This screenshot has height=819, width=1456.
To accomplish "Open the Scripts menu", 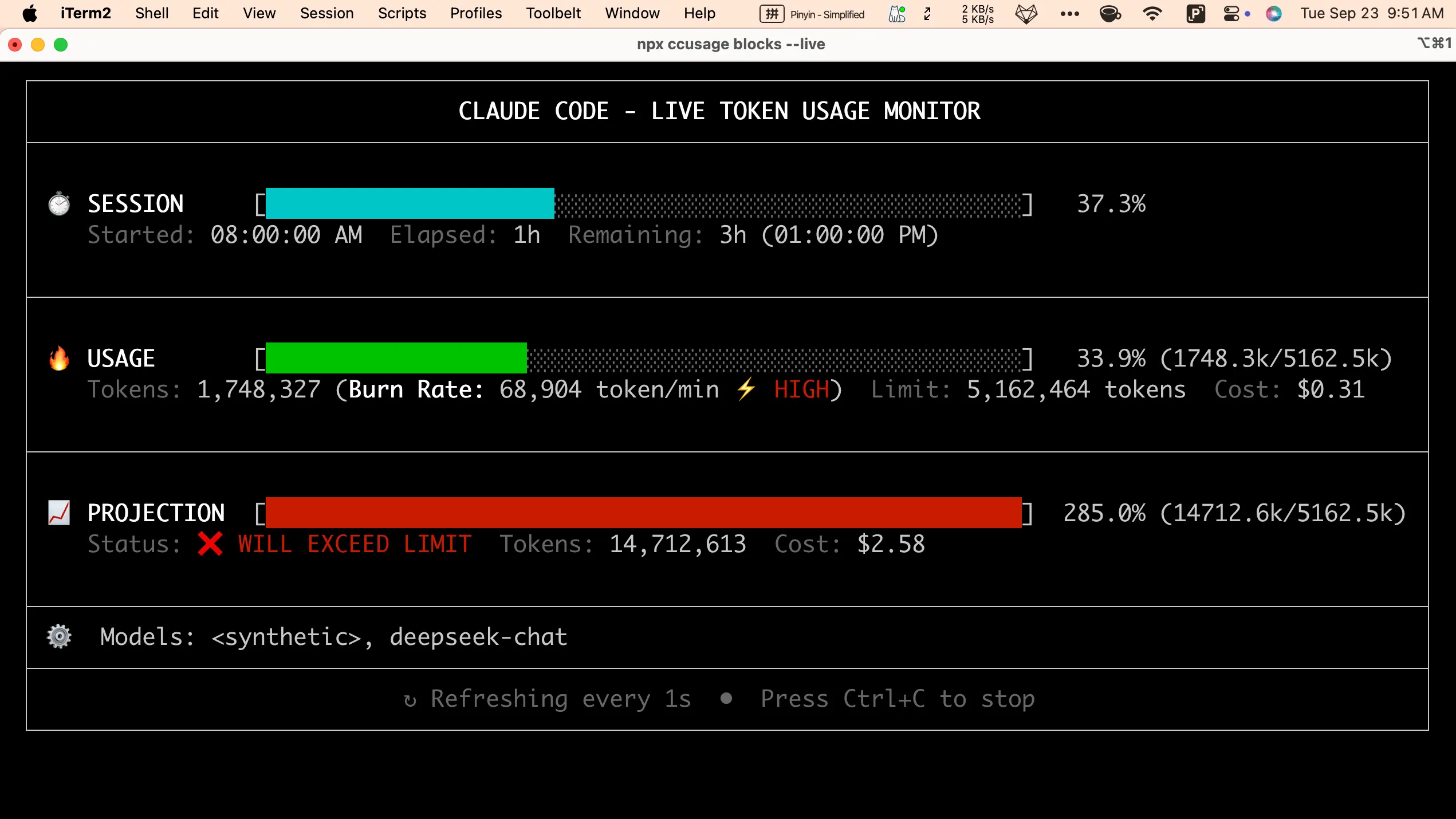I will (x=402, y=13).
